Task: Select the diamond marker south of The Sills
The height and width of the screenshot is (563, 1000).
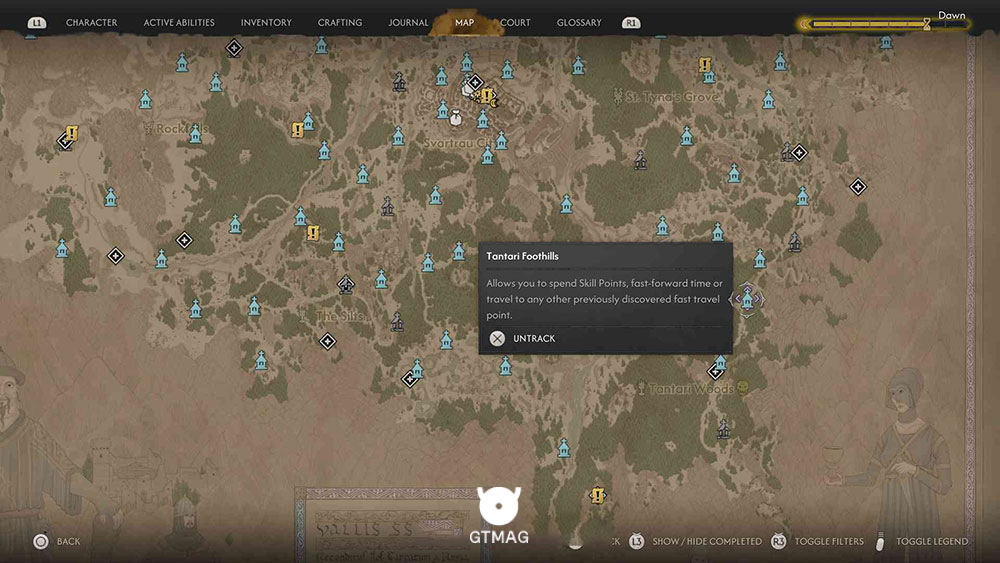Action: pos(327,341)
